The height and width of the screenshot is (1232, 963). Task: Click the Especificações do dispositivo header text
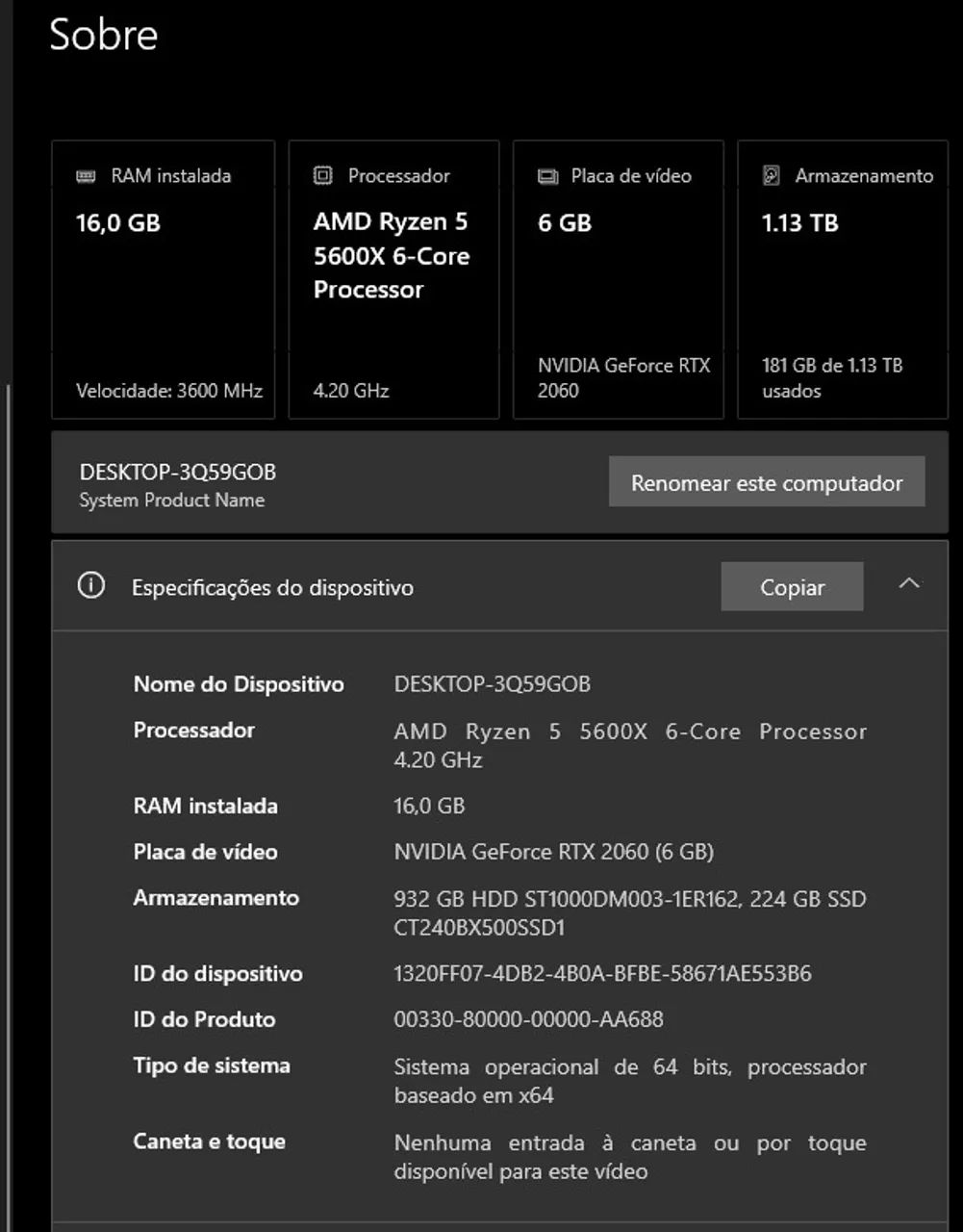[x=272, y=587]
